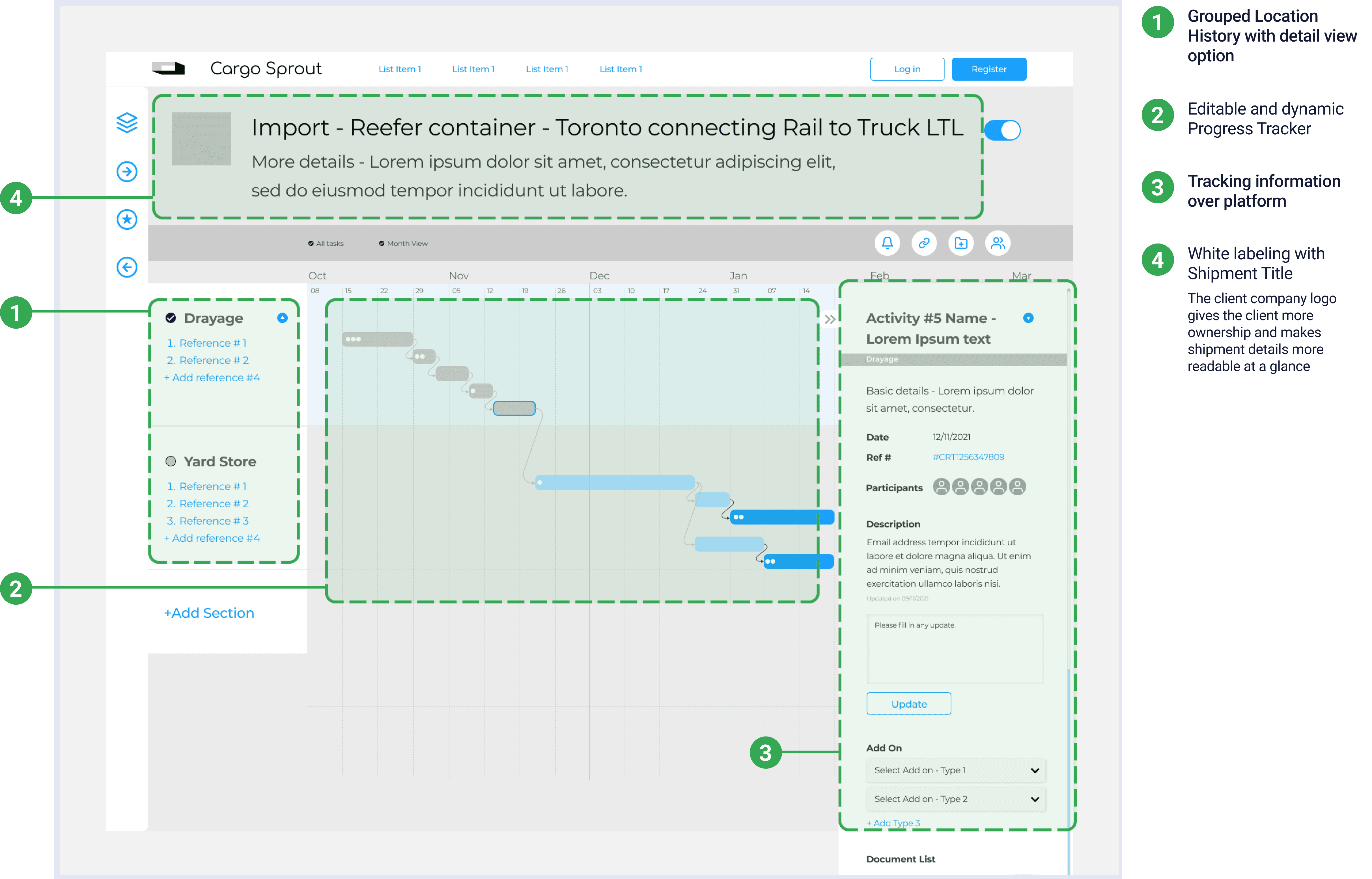Click Add reference #4 under Drayage

click(x=212, y=378)
